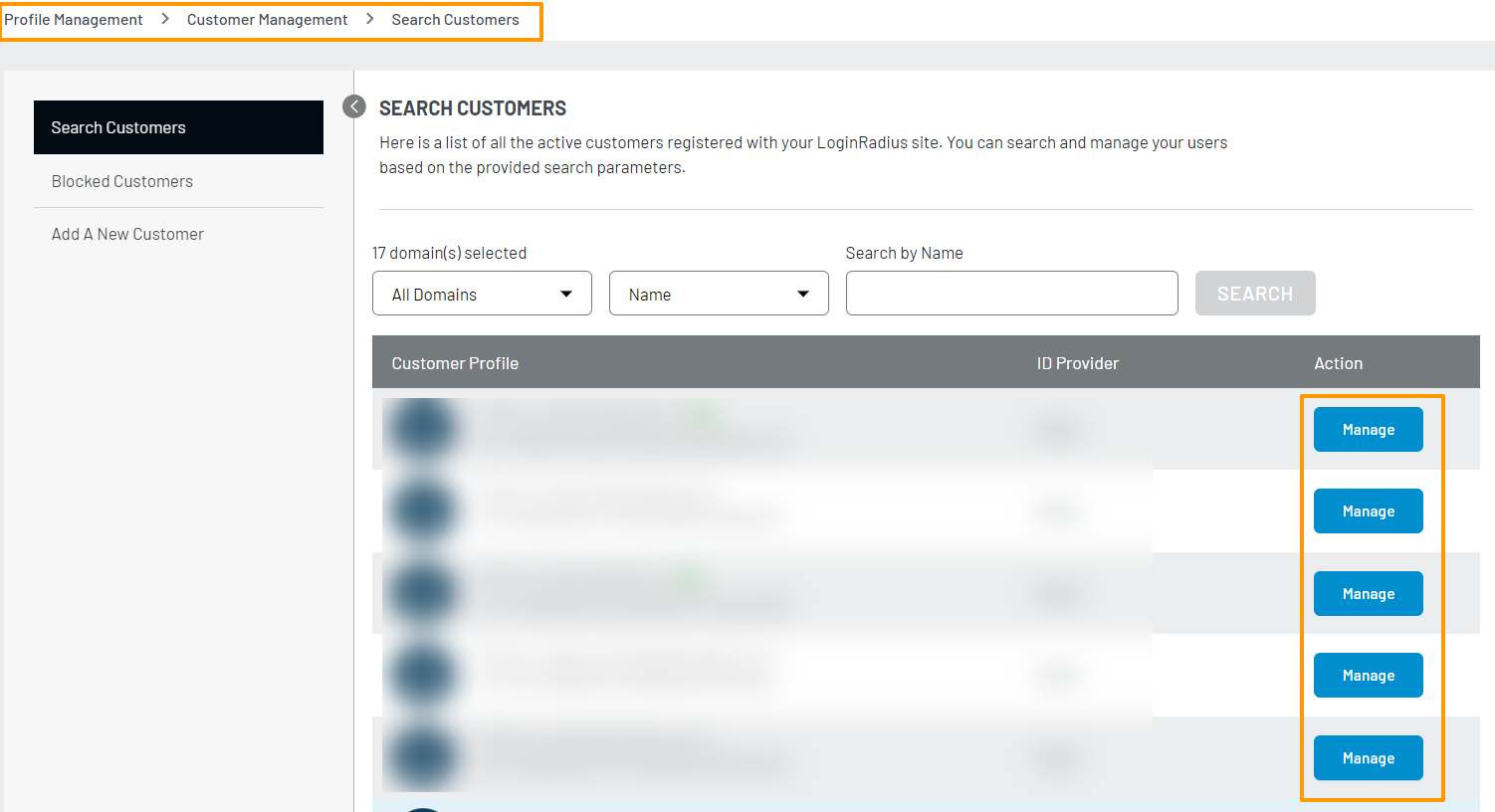Viewport: 1495px width, 812px height.
Task: Open the Name search filter dropdown
Action: coord(719,293)
